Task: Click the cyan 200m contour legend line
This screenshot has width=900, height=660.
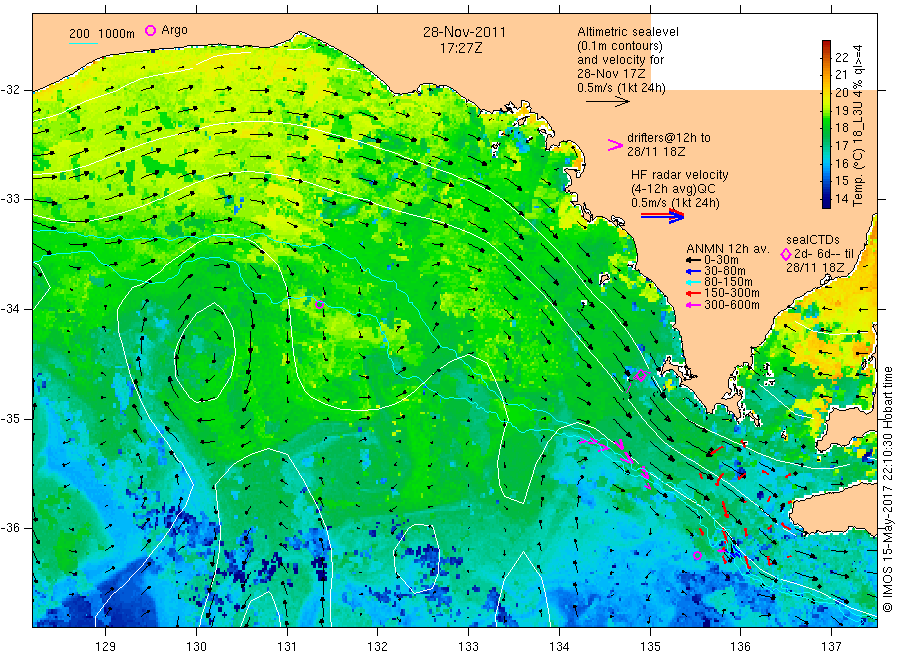Action: (83, 43)
